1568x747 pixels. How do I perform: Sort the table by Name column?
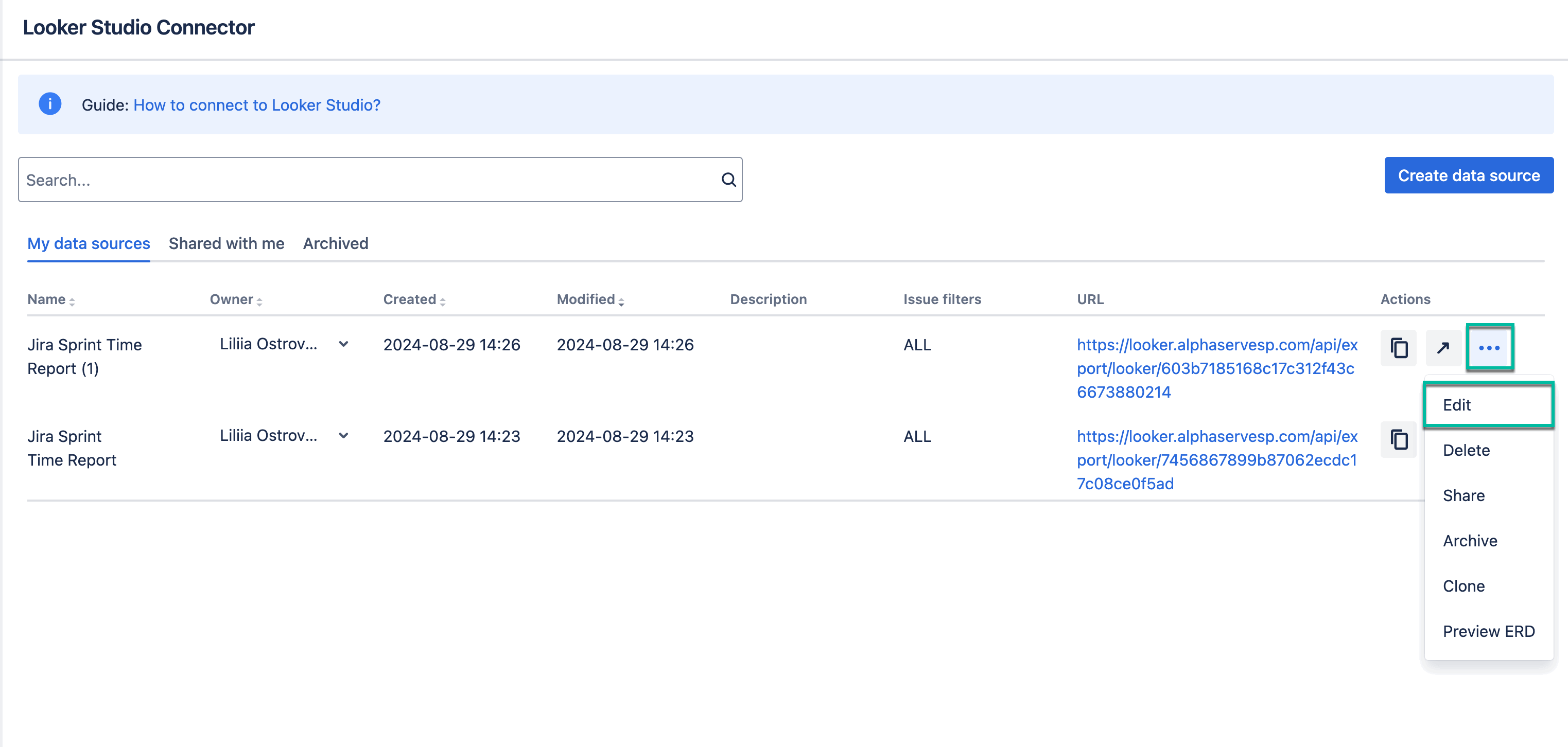(71, 300)
